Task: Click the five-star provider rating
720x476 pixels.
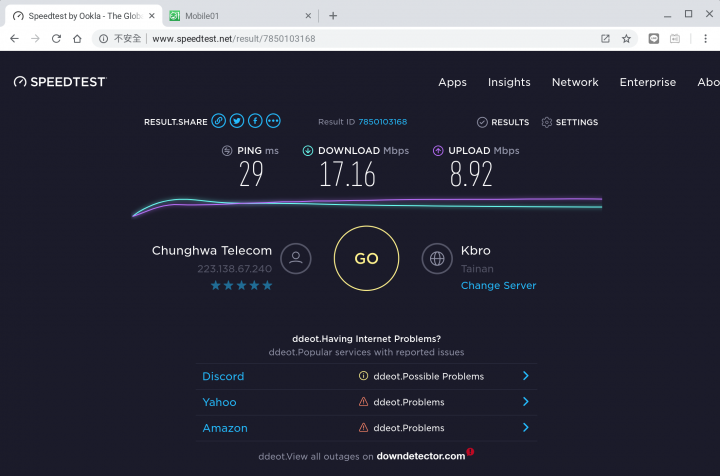Action: click(242, 286)
